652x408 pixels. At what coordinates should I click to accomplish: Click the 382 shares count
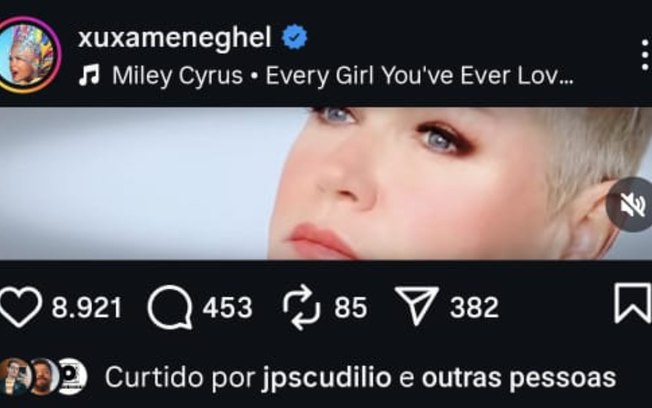point(474,308)
